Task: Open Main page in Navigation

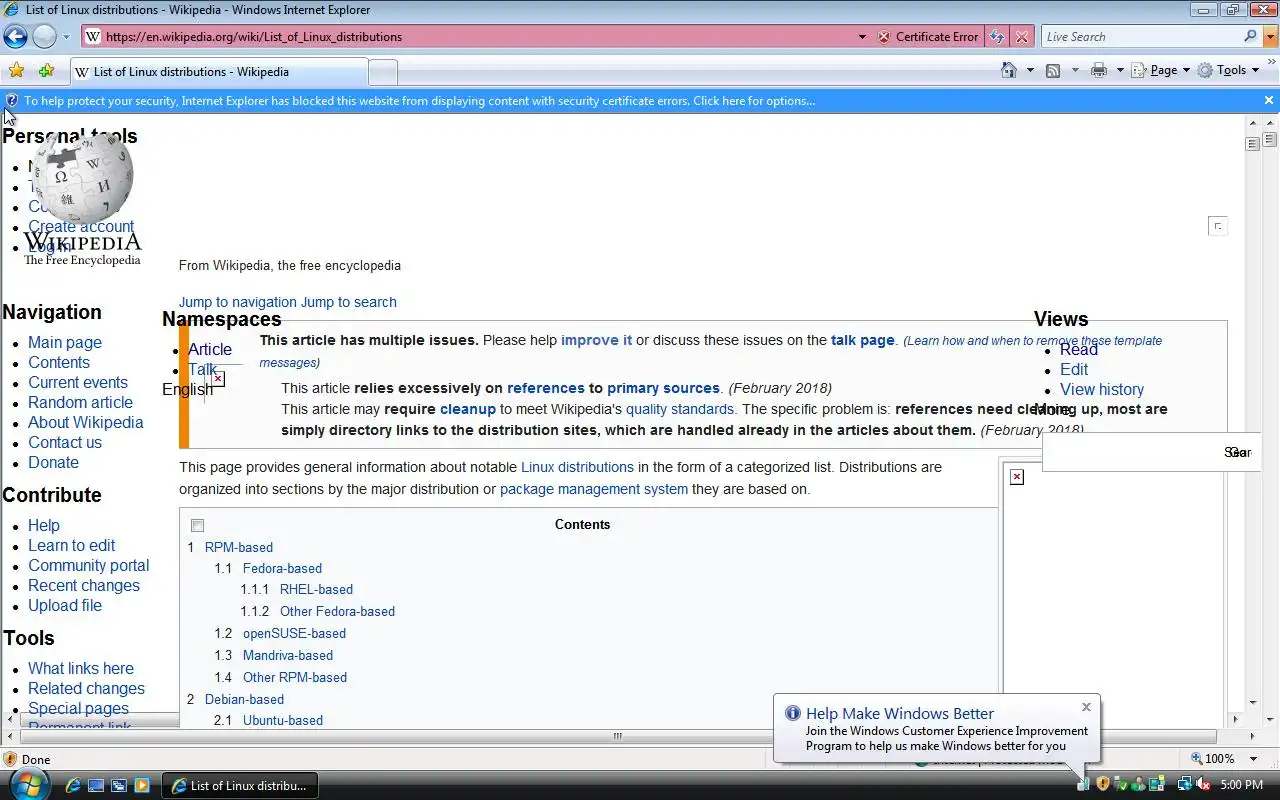Action: tap(65, 343)
